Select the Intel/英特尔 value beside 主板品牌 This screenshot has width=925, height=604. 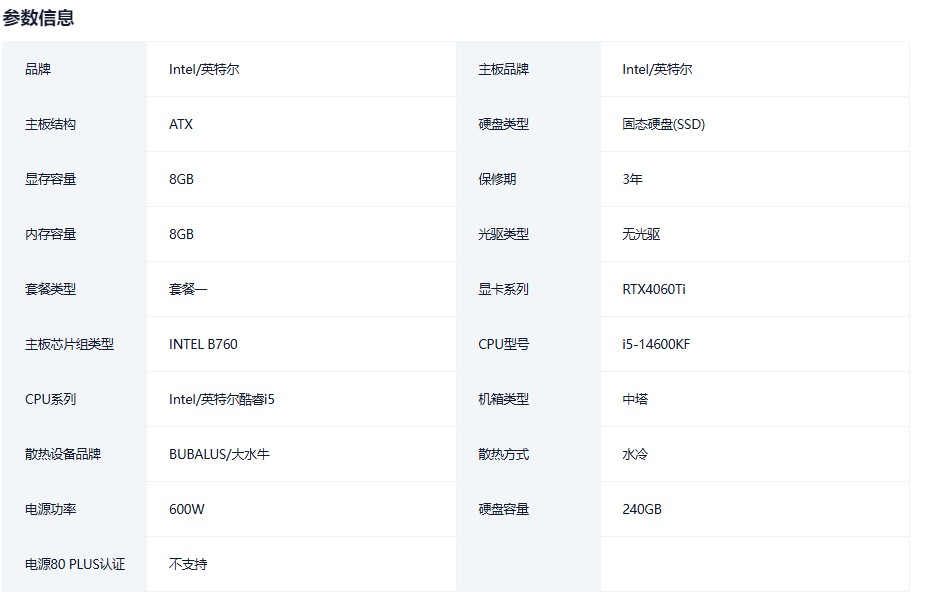click(x=657, y=69)
